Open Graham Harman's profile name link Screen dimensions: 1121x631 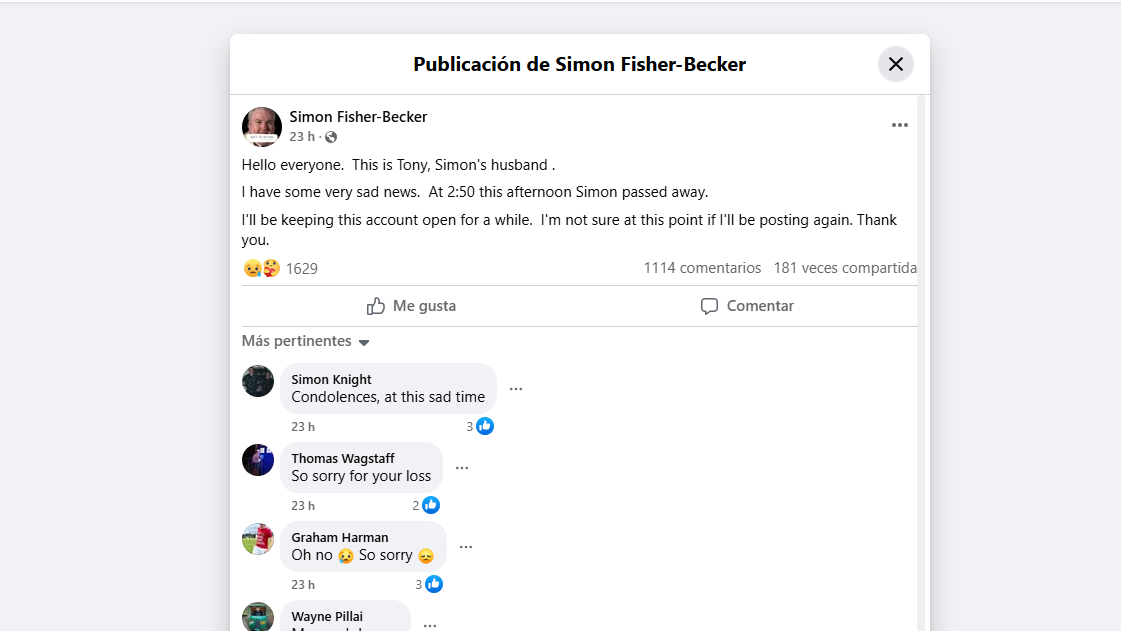[339, 537]
